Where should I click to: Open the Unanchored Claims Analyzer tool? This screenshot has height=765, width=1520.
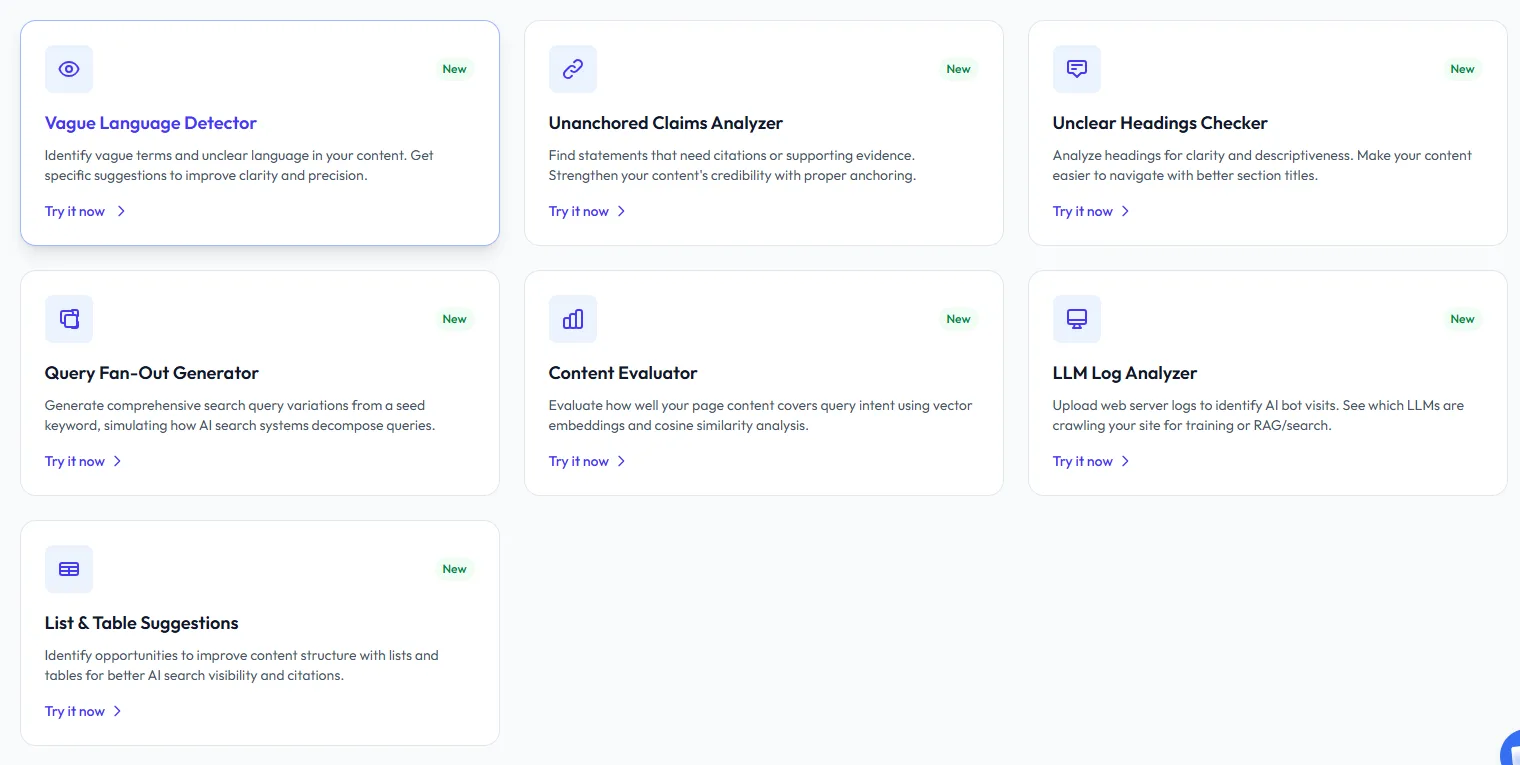[x=578, y=211]
